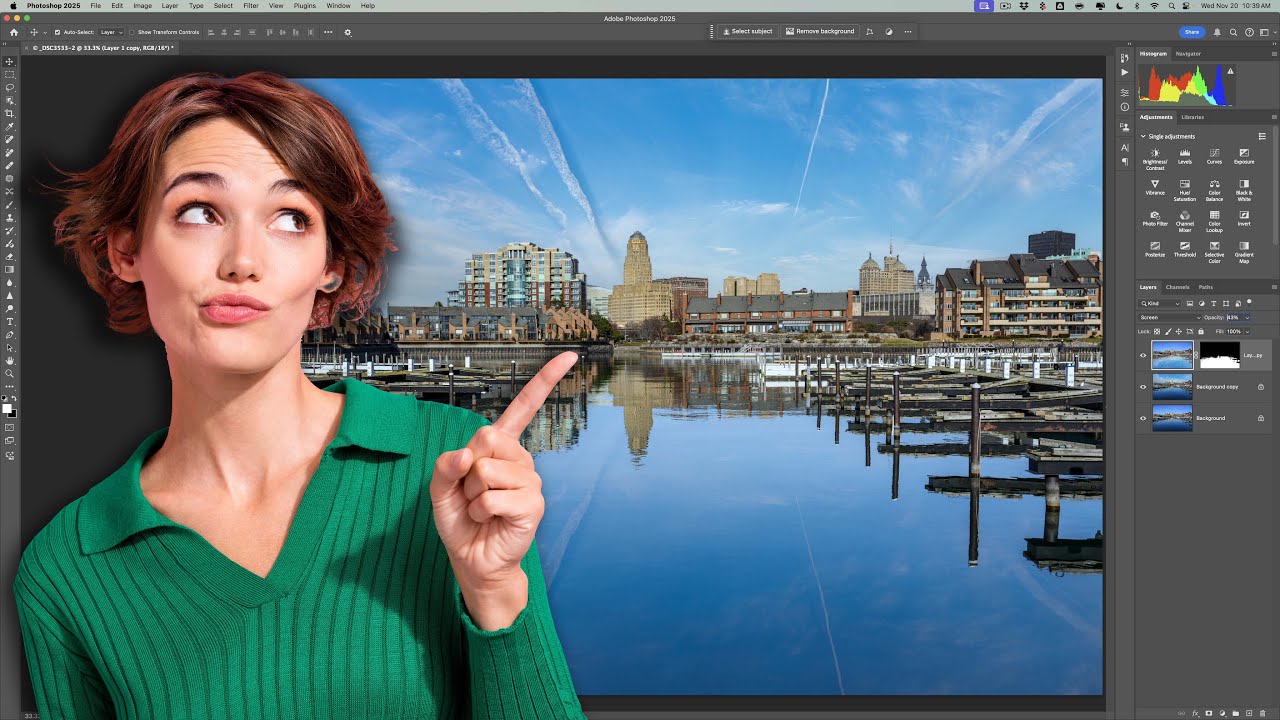The height and width of the screenshot is (720, 1280).
Task: Open the Screen blend mode dropdown
Action: click(1169, 318)
